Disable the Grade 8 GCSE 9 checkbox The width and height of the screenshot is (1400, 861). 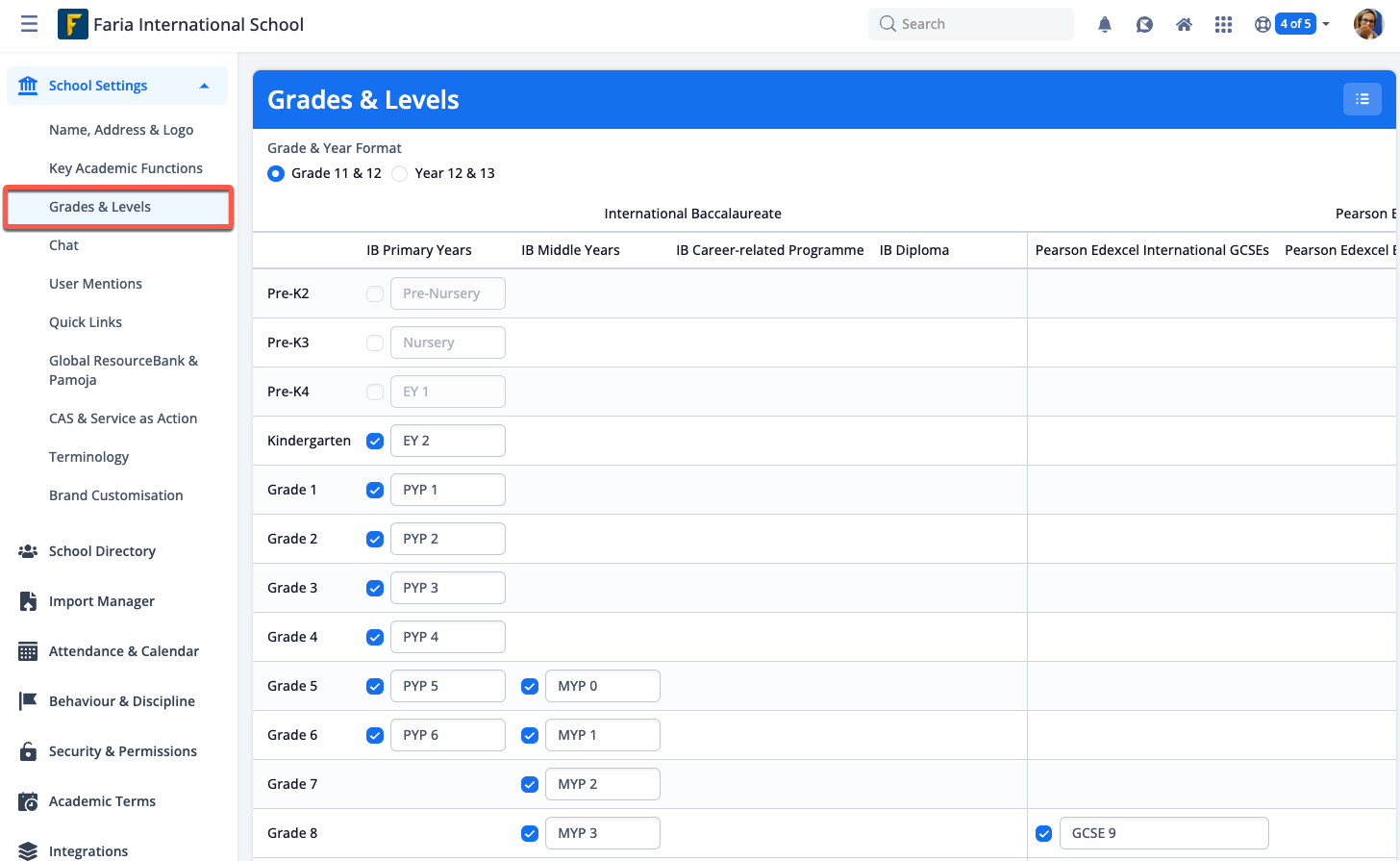(x=1043, y=833)
